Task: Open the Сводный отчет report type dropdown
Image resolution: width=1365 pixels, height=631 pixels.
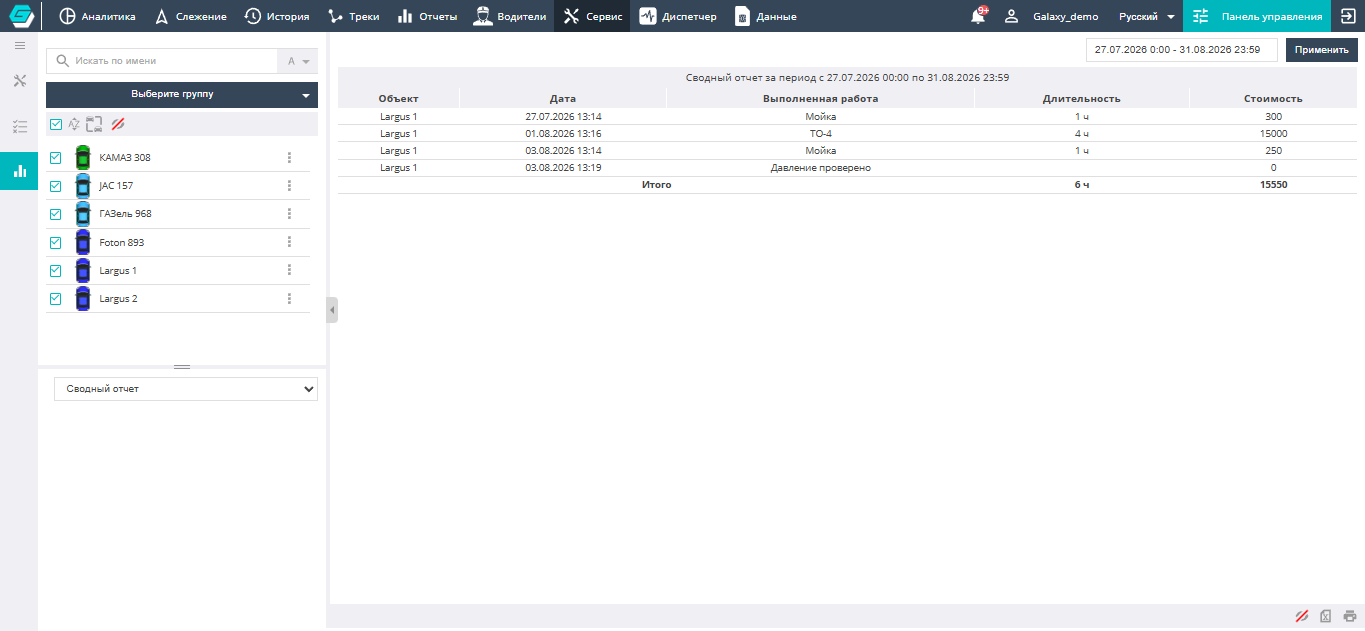Action: 186,389
